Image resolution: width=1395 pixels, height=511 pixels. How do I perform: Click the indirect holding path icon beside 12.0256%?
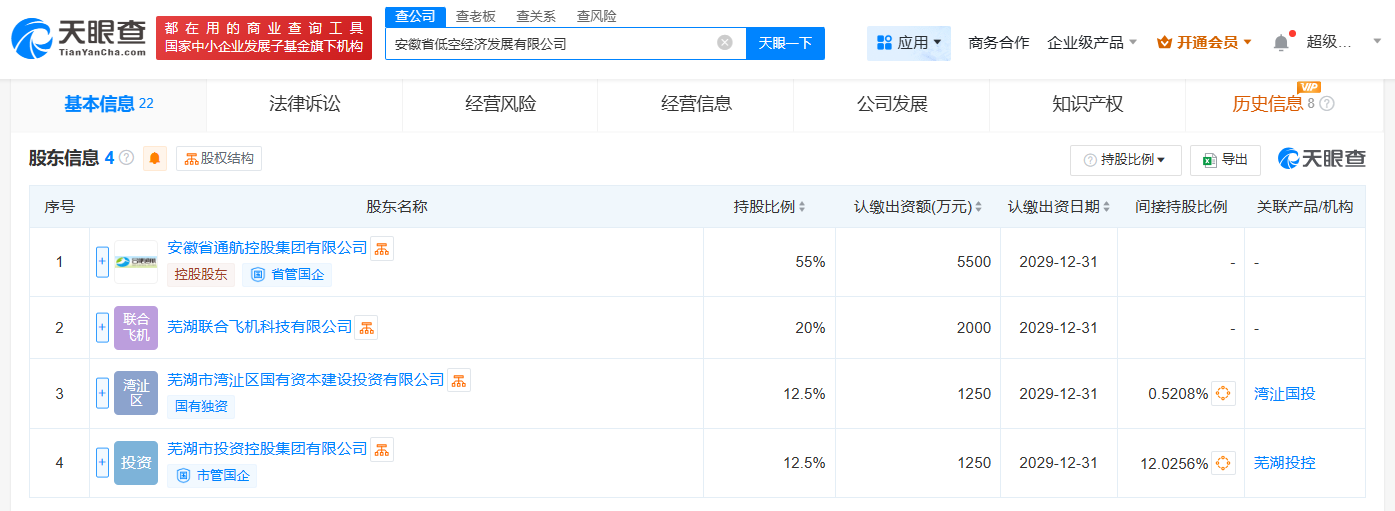[x=1223, y=463]
